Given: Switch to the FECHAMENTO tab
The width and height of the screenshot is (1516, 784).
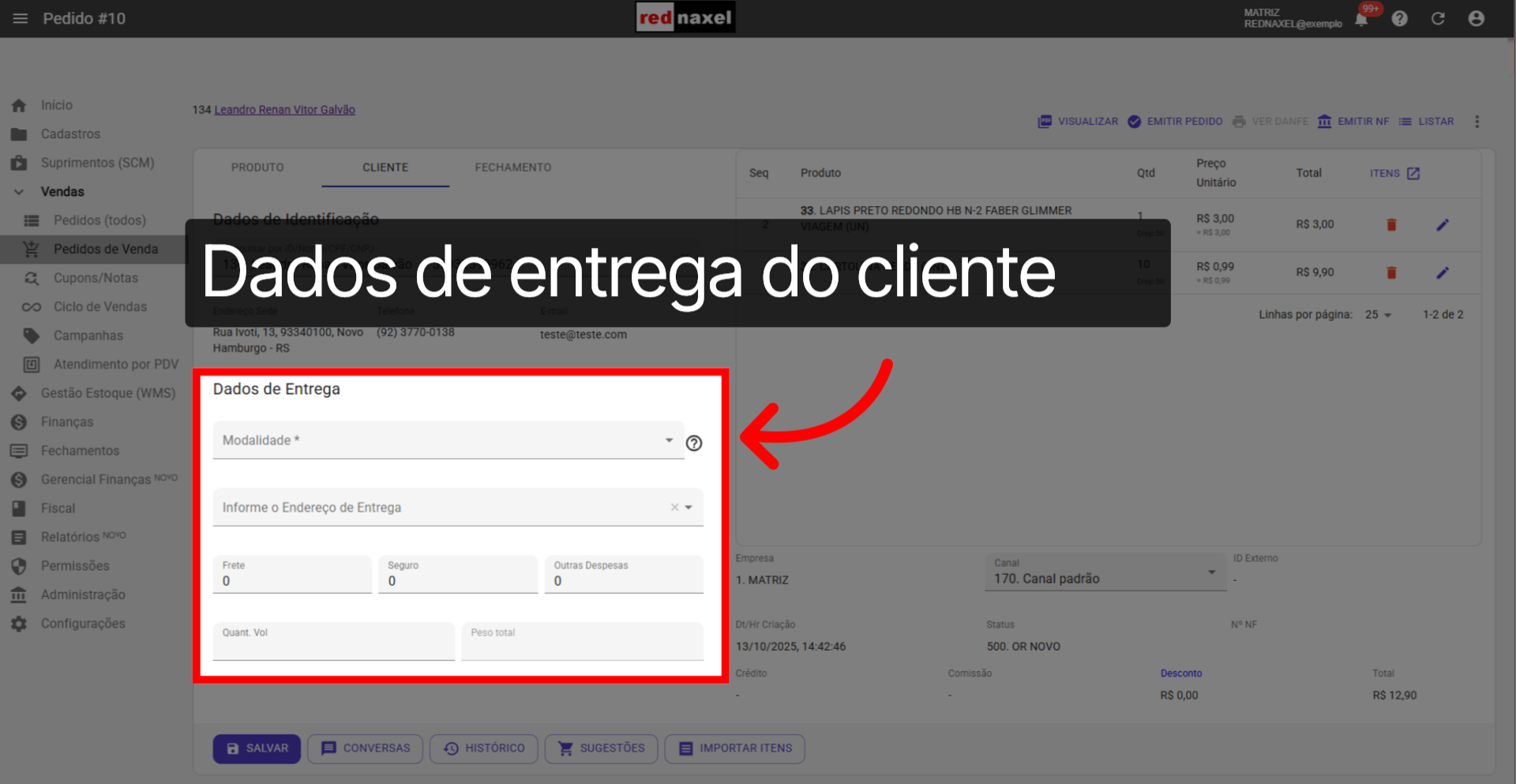Looking at the screenshot, I should tap(512, 167).
